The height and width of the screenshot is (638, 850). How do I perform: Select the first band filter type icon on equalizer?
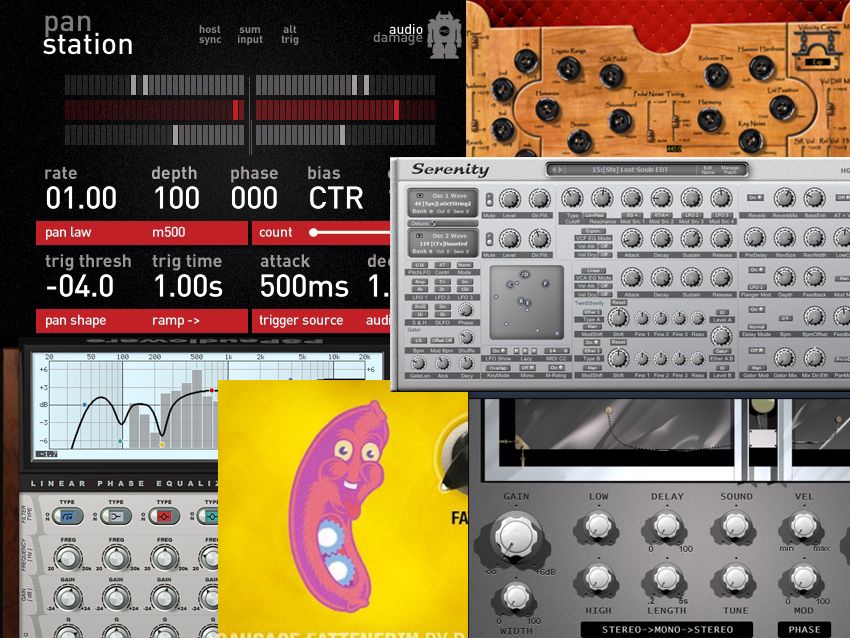point(68,516)
